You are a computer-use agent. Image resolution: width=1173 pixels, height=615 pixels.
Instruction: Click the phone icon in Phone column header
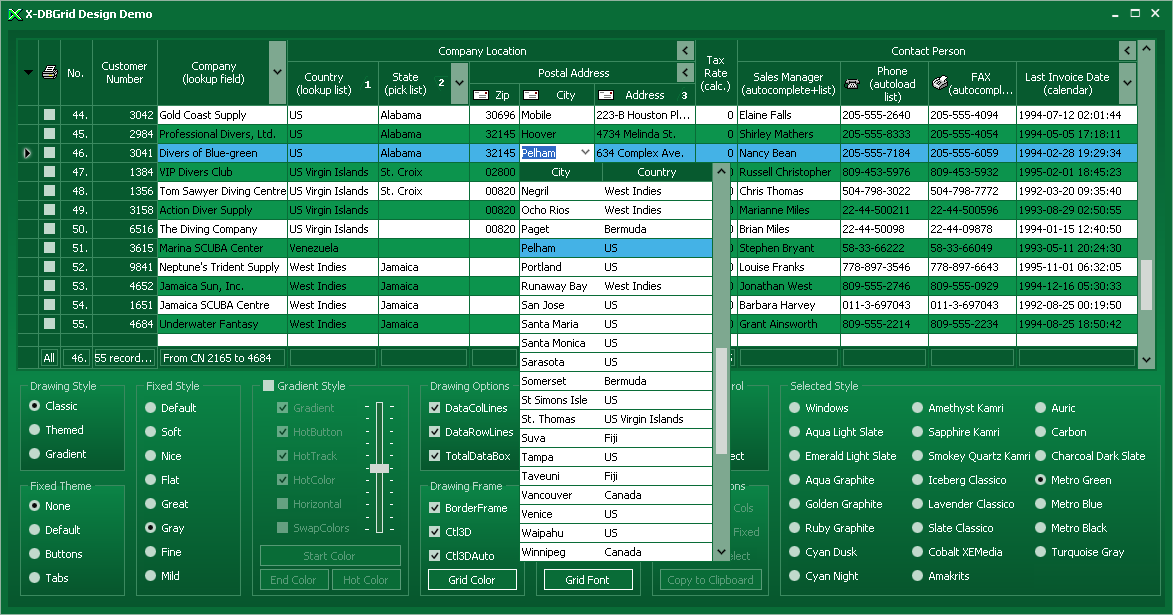coord(852,84)
